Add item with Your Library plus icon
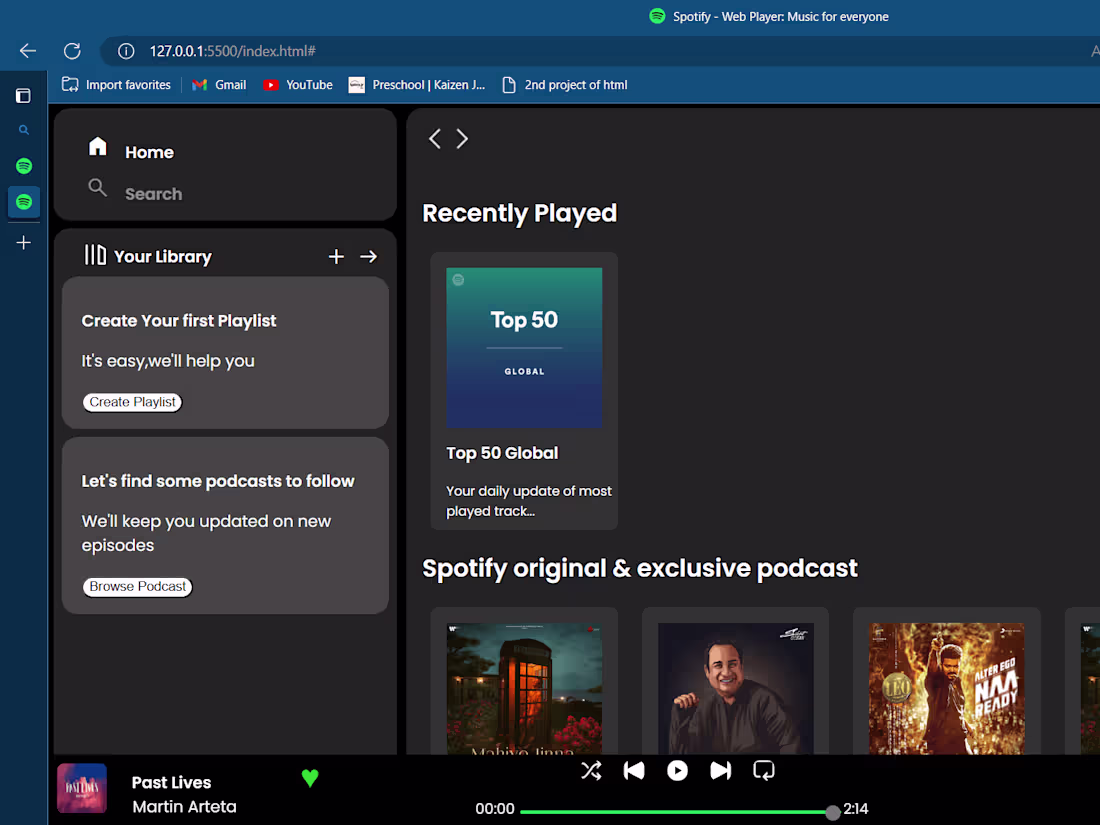The image size is (1100, 825). 336,256
